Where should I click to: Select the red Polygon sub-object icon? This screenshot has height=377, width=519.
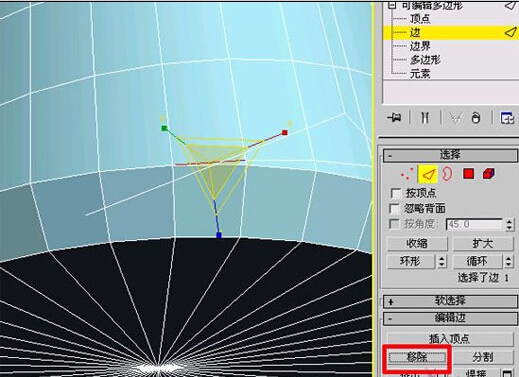[x=468, y=174]
